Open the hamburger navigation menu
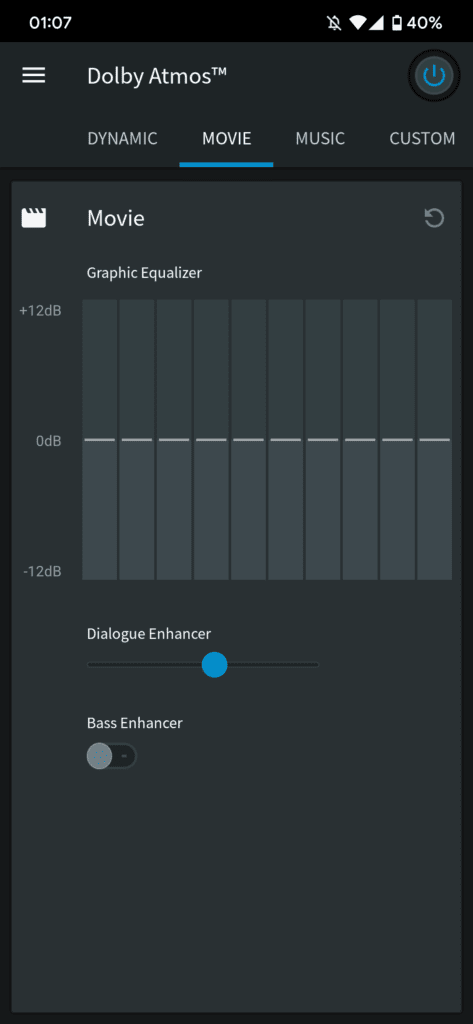The width and height of the screenshot is (473, 1024). (x=34, y=76)
